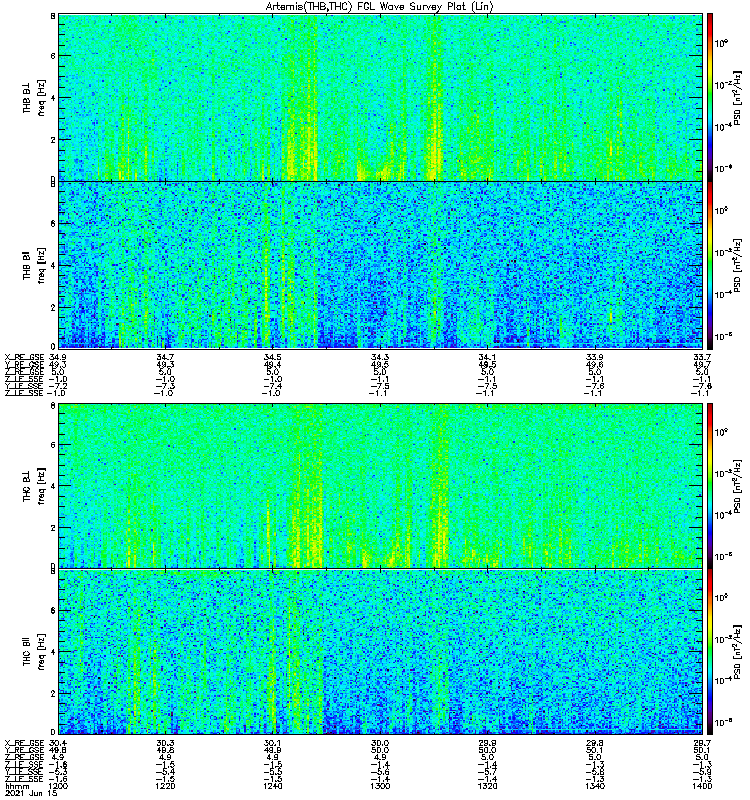
Task: Click the THC B-parallel freq [Hz] axis label
Action: point(41,652)
